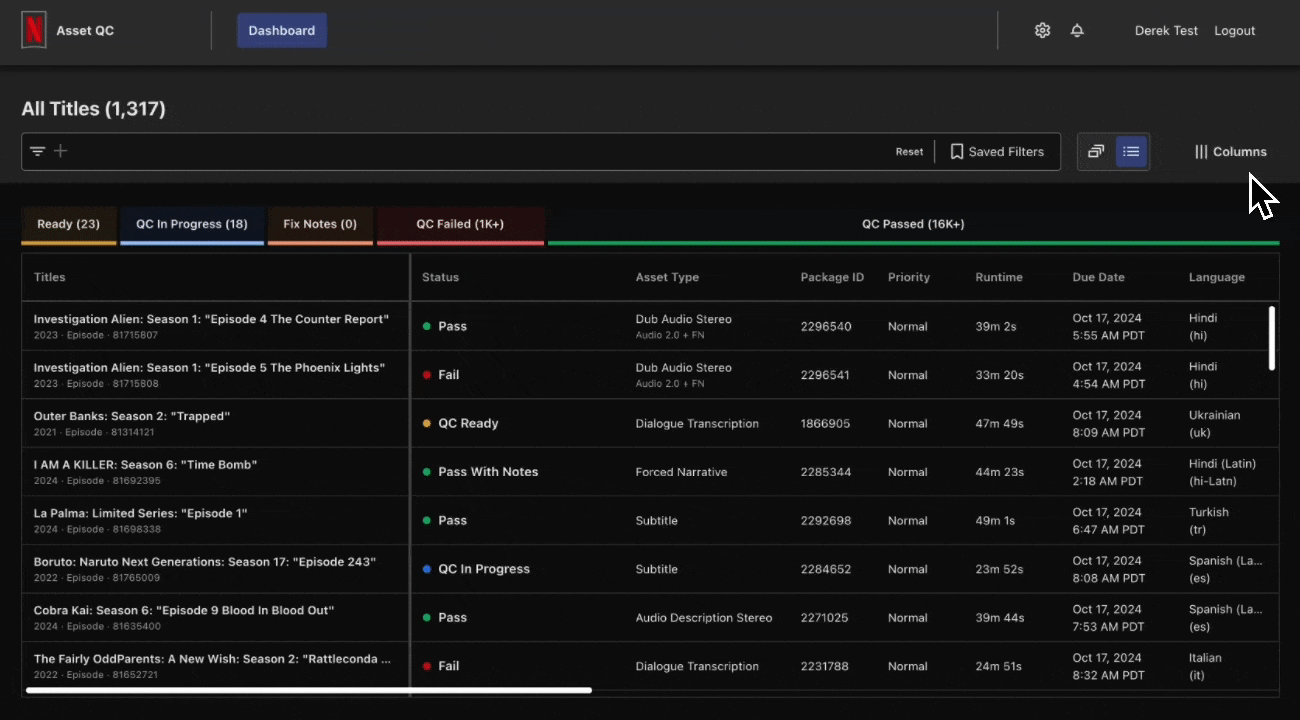Open Outer Banks: Season 2 "Trapped"

point(131,416)
